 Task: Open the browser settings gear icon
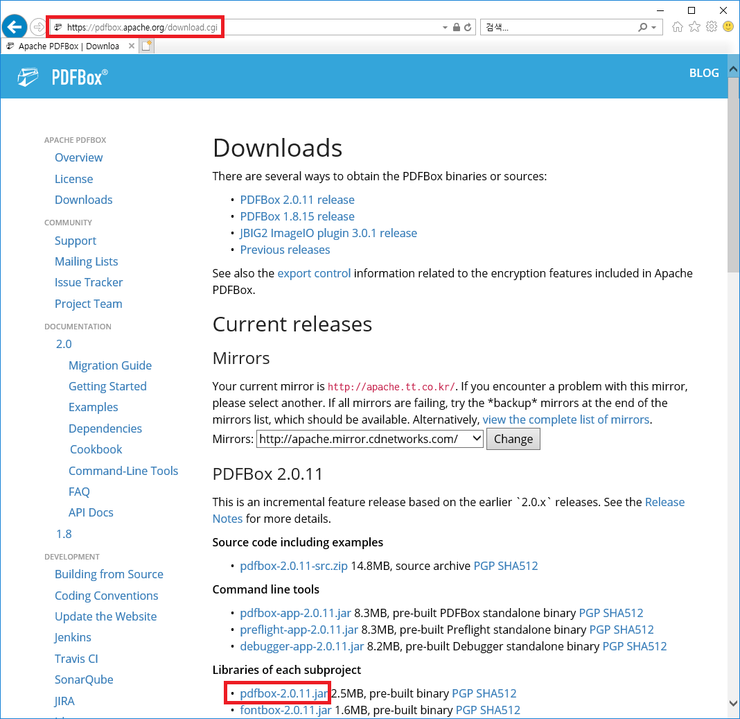coord(710,27)
